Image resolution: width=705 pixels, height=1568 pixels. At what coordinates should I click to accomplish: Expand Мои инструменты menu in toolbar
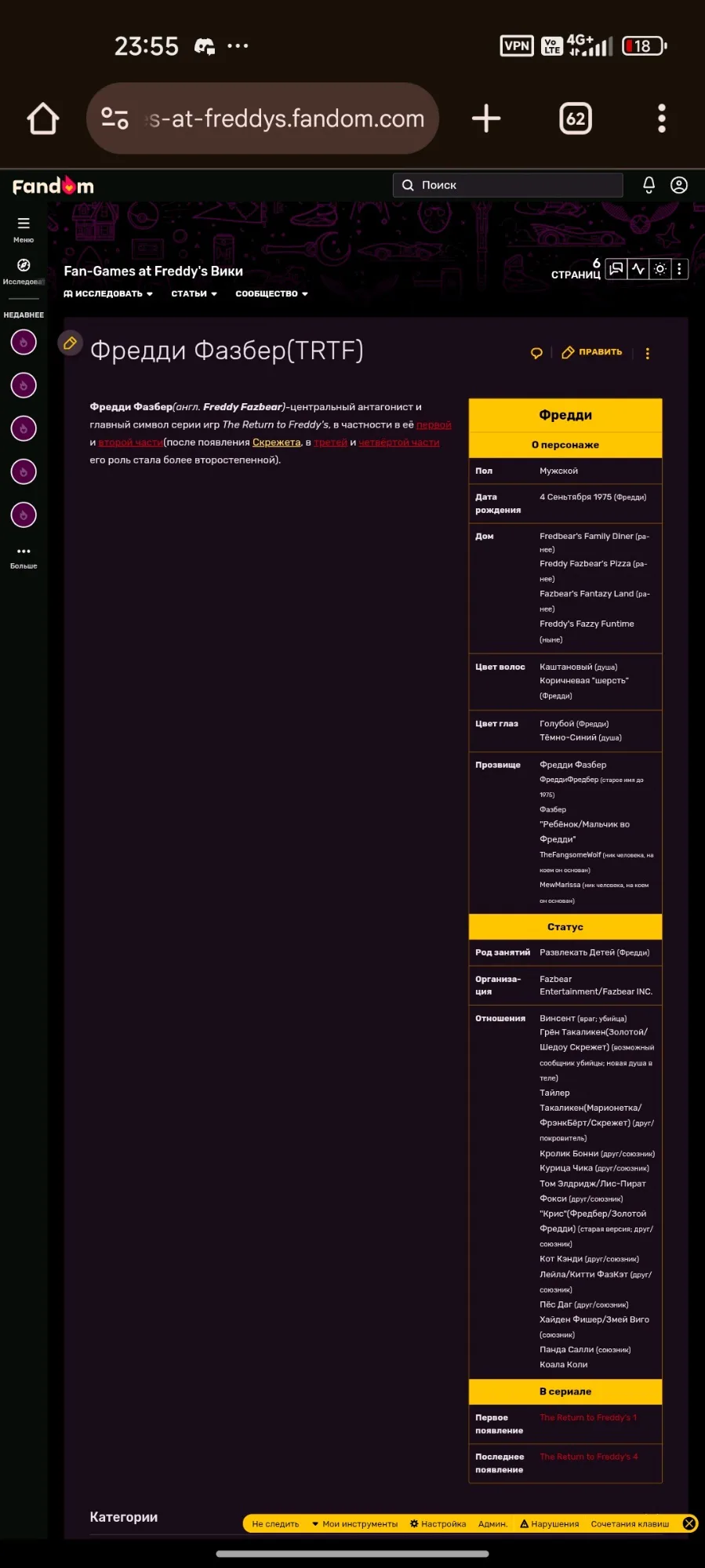[354, 1524]
